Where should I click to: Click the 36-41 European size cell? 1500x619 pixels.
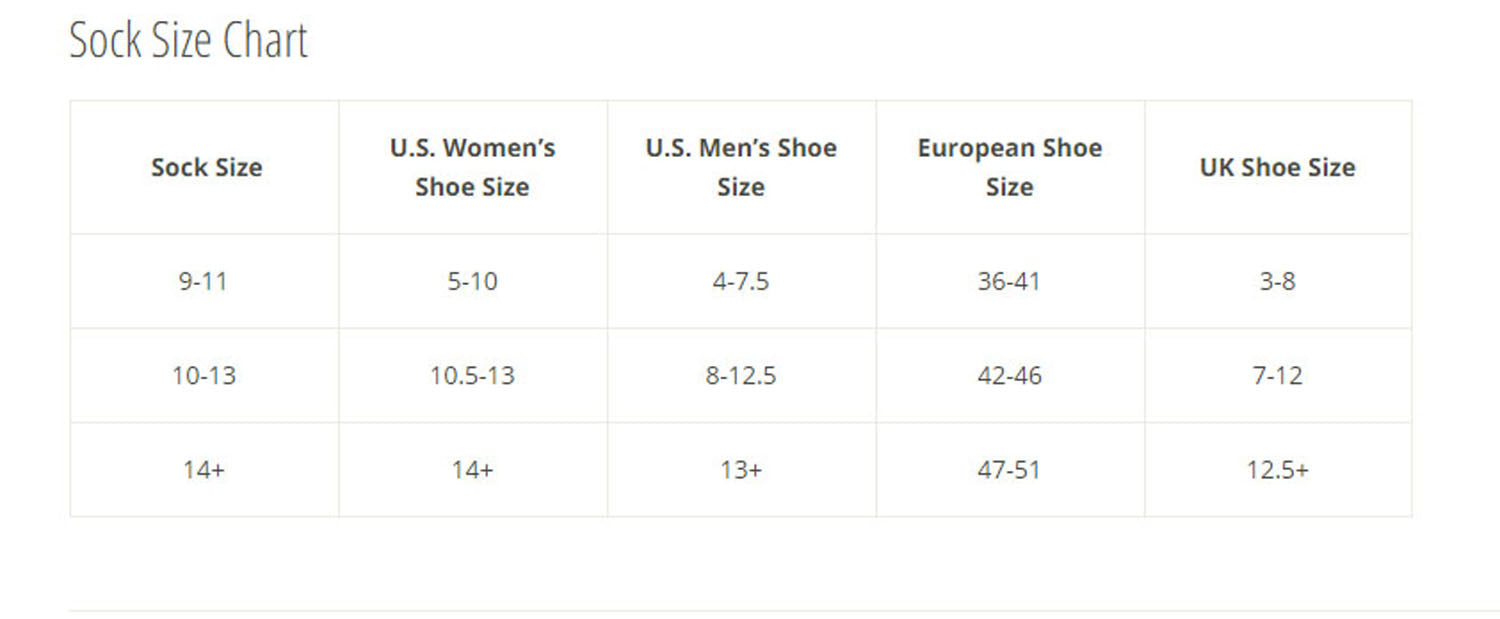coord(1009,281)
